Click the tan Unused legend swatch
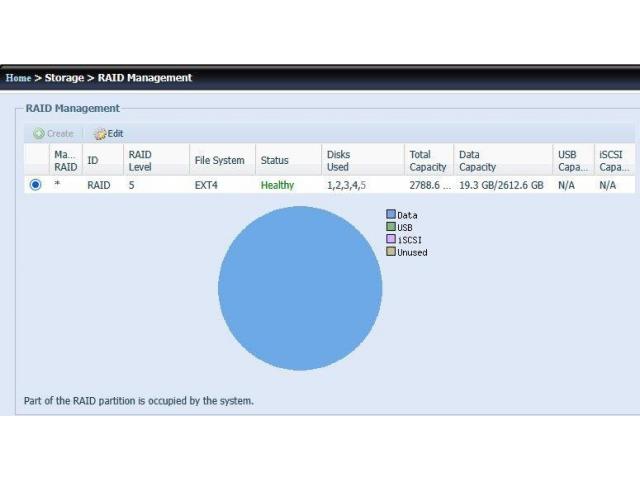 click(391, 252)
